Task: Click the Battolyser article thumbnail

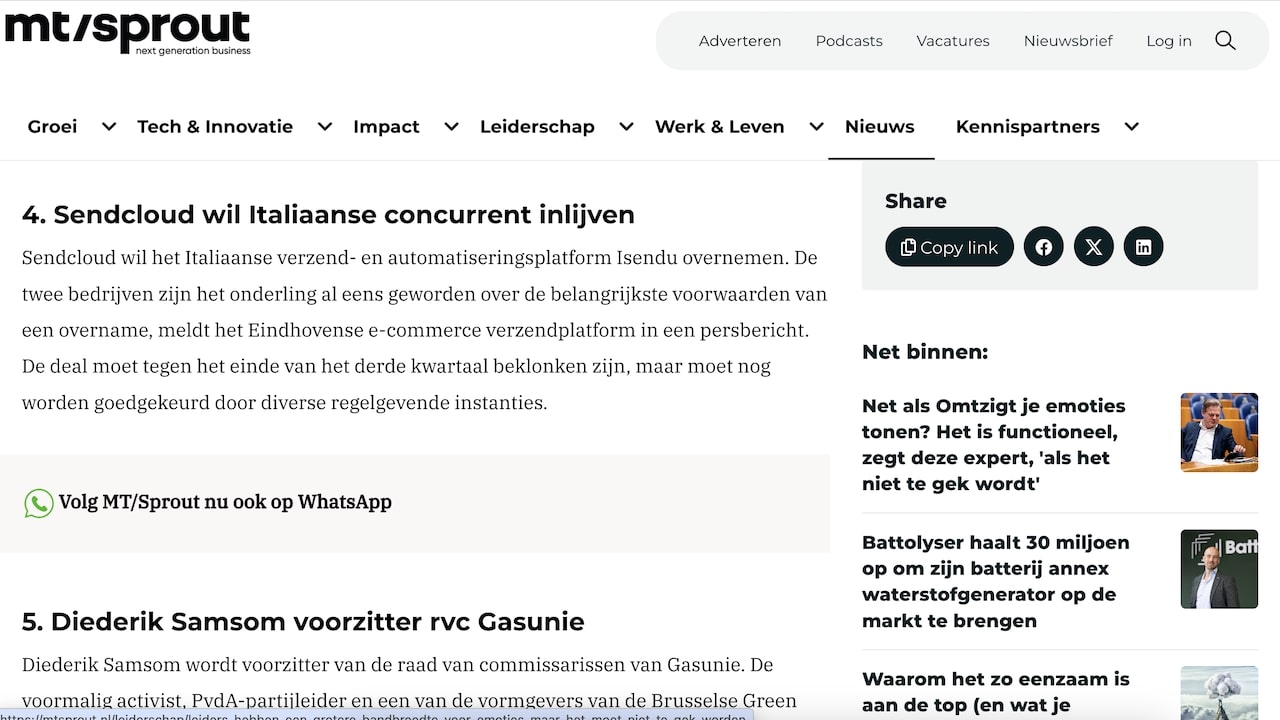Action: click(1219, 569)
